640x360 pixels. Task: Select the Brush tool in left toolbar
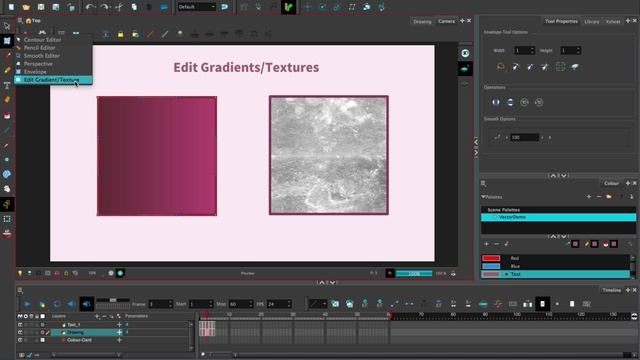pos(7,56)
